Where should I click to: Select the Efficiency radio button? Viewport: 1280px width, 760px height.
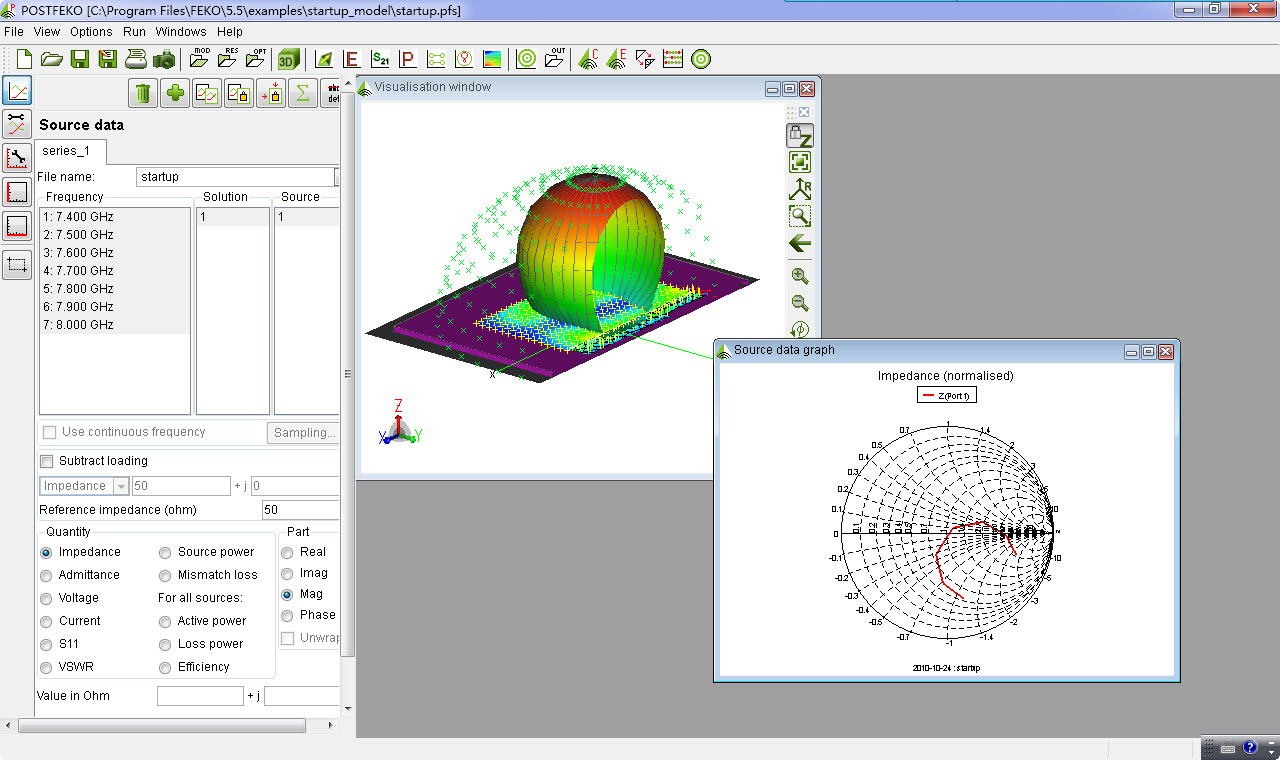pyautogui.click(x=165, y=667)
